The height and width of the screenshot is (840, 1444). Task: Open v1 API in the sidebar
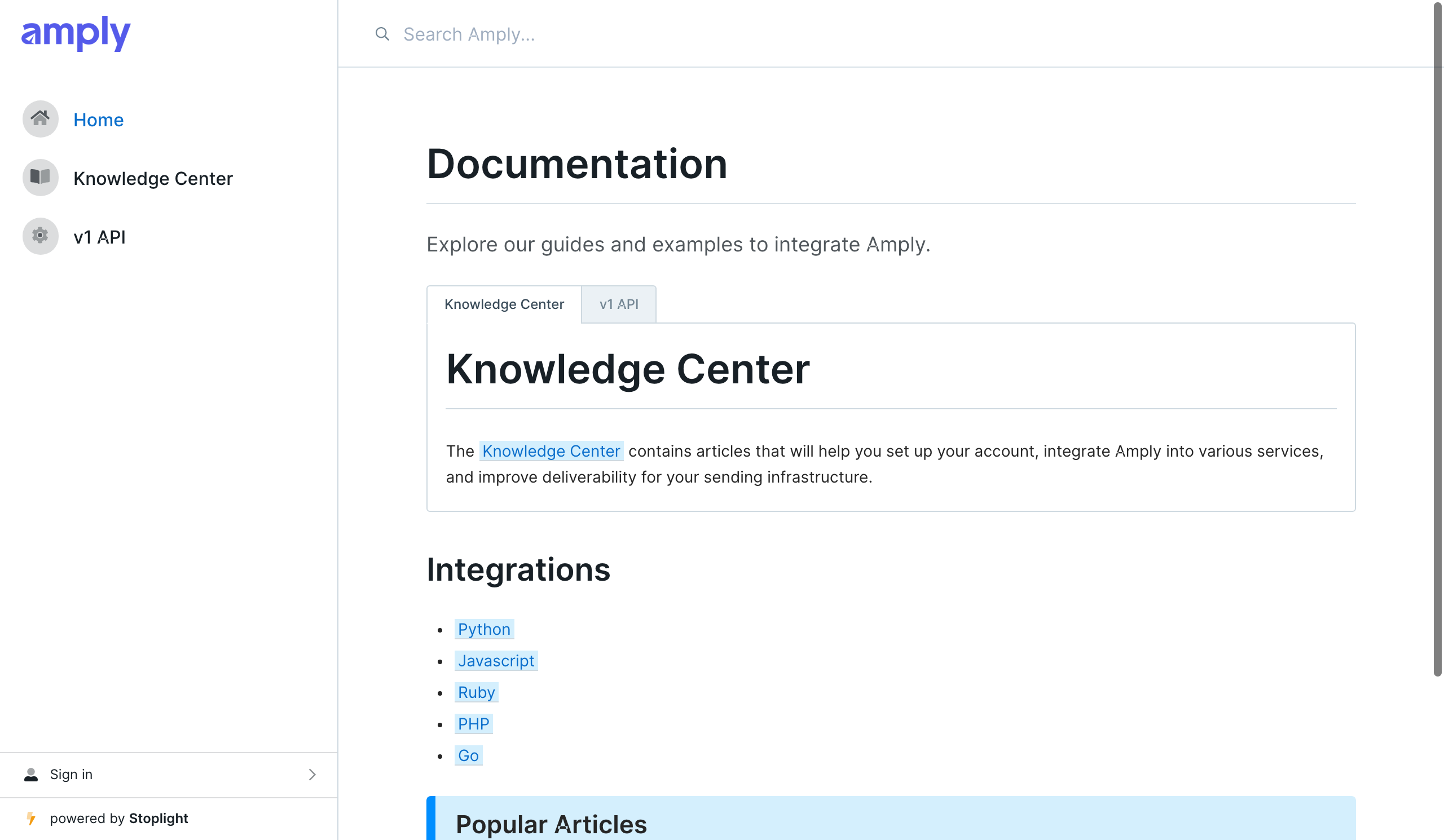click(x=100, y=236)
